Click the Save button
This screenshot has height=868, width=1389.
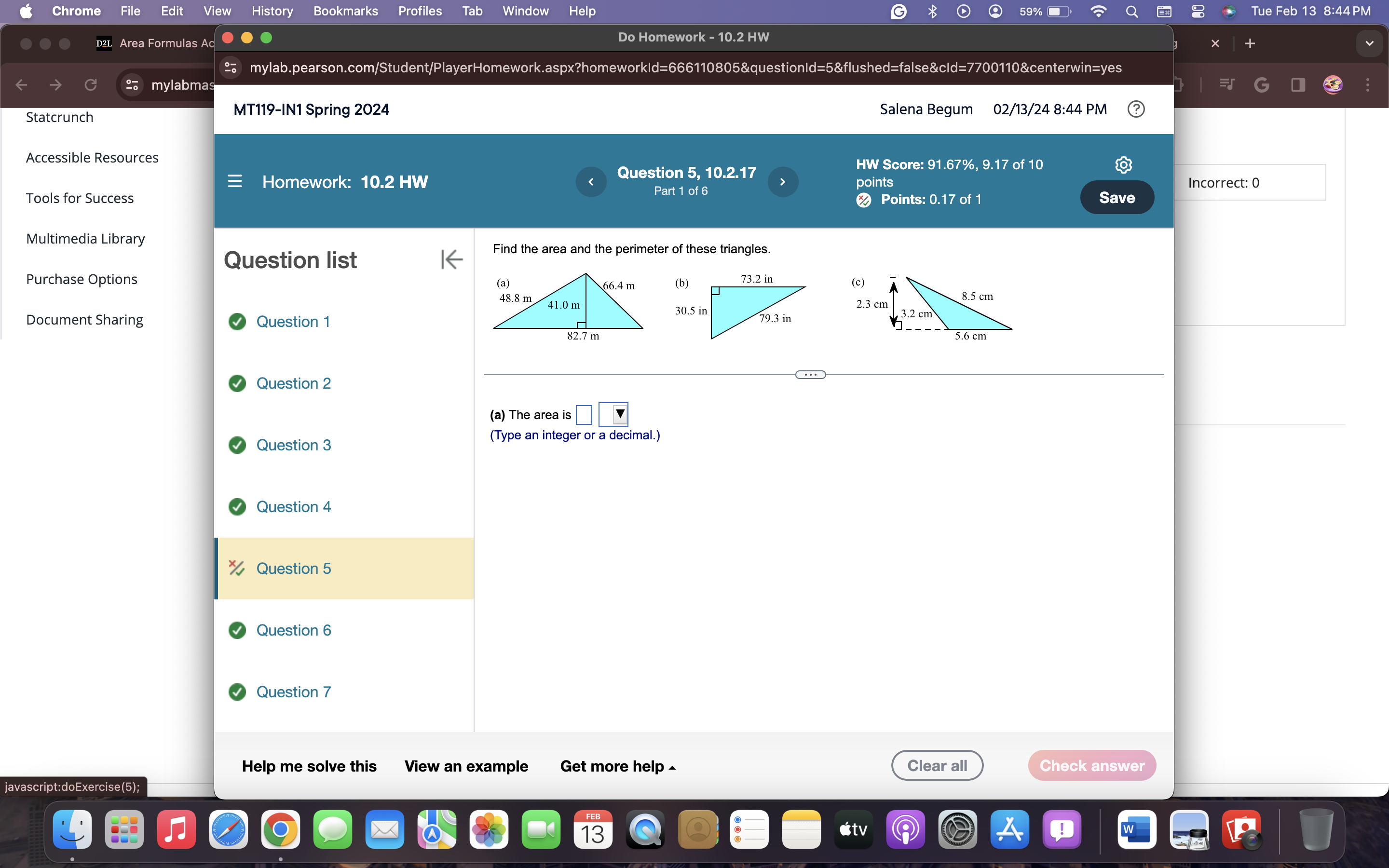pyautogui.click(x=1117, y=198)
